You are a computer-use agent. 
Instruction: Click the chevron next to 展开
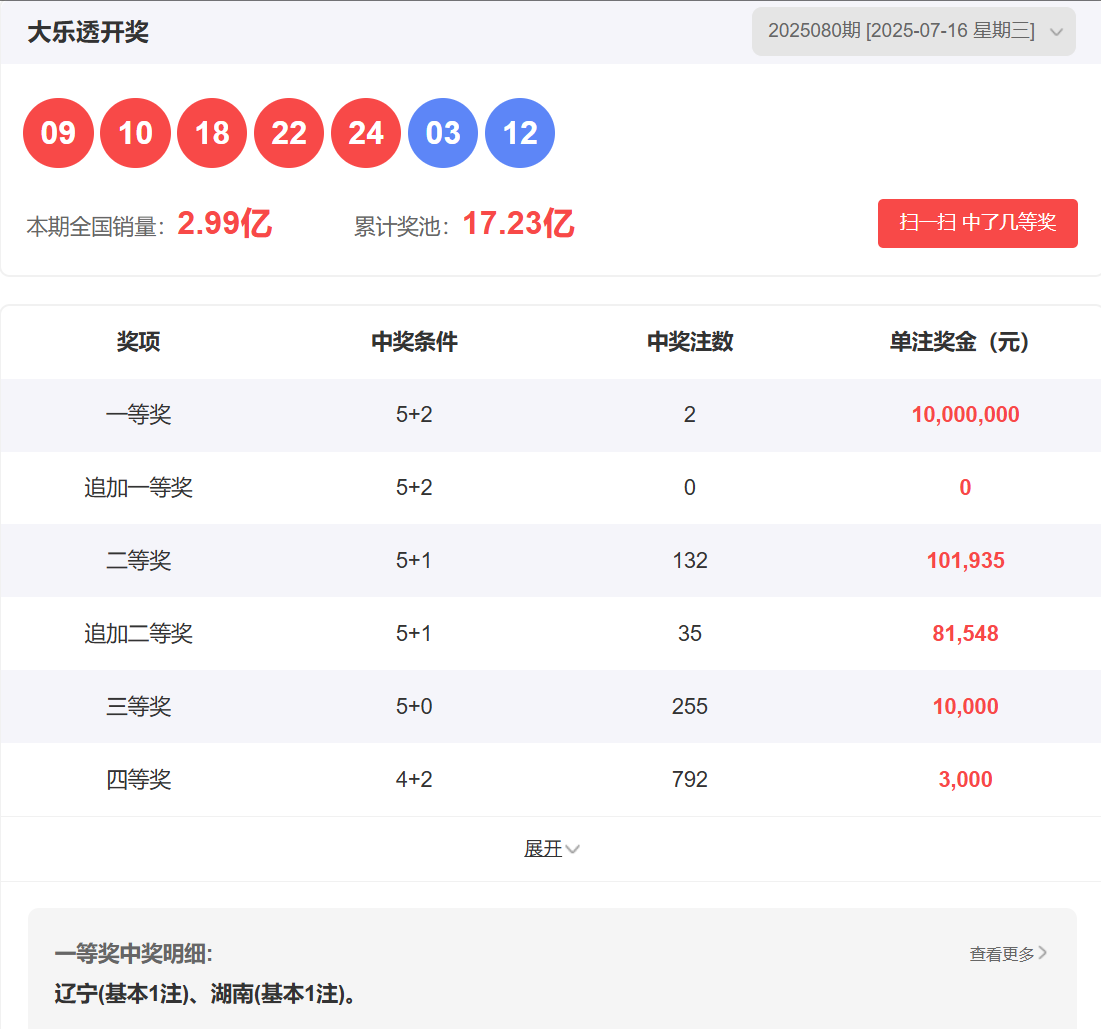[x=573, y=849]
